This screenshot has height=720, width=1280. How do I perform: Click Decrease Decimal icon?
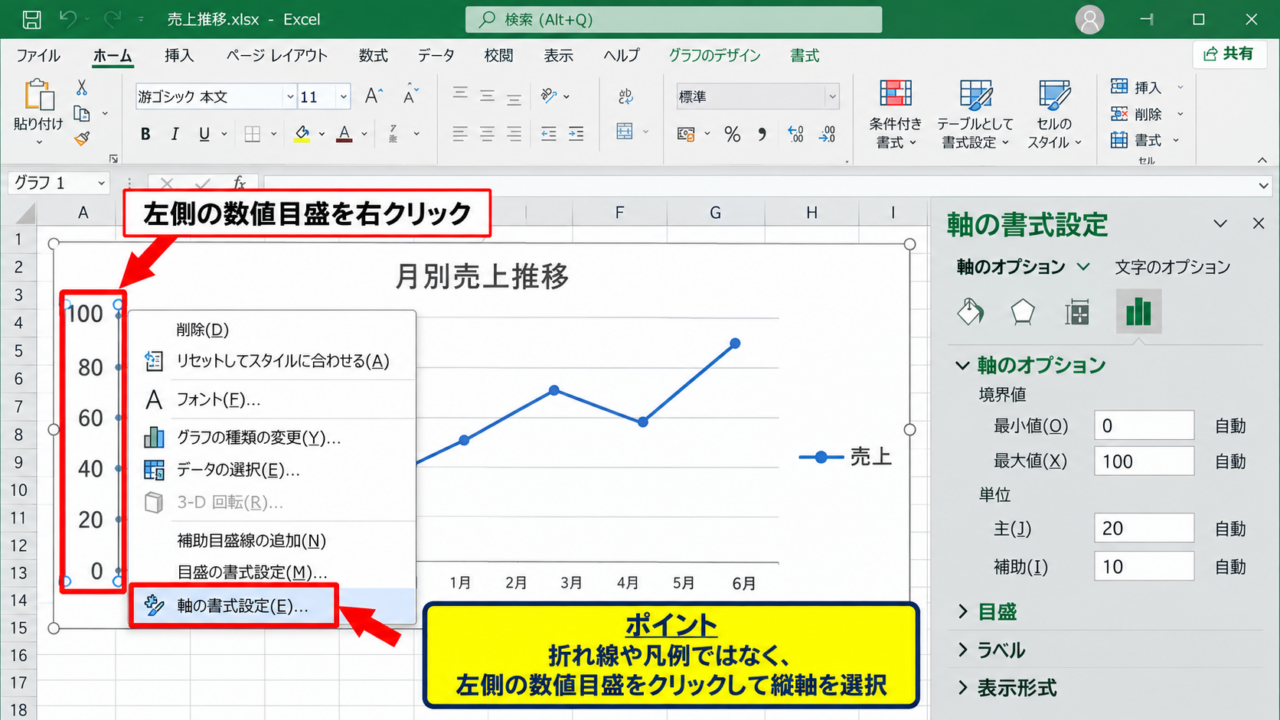click(x=828, y=133)
